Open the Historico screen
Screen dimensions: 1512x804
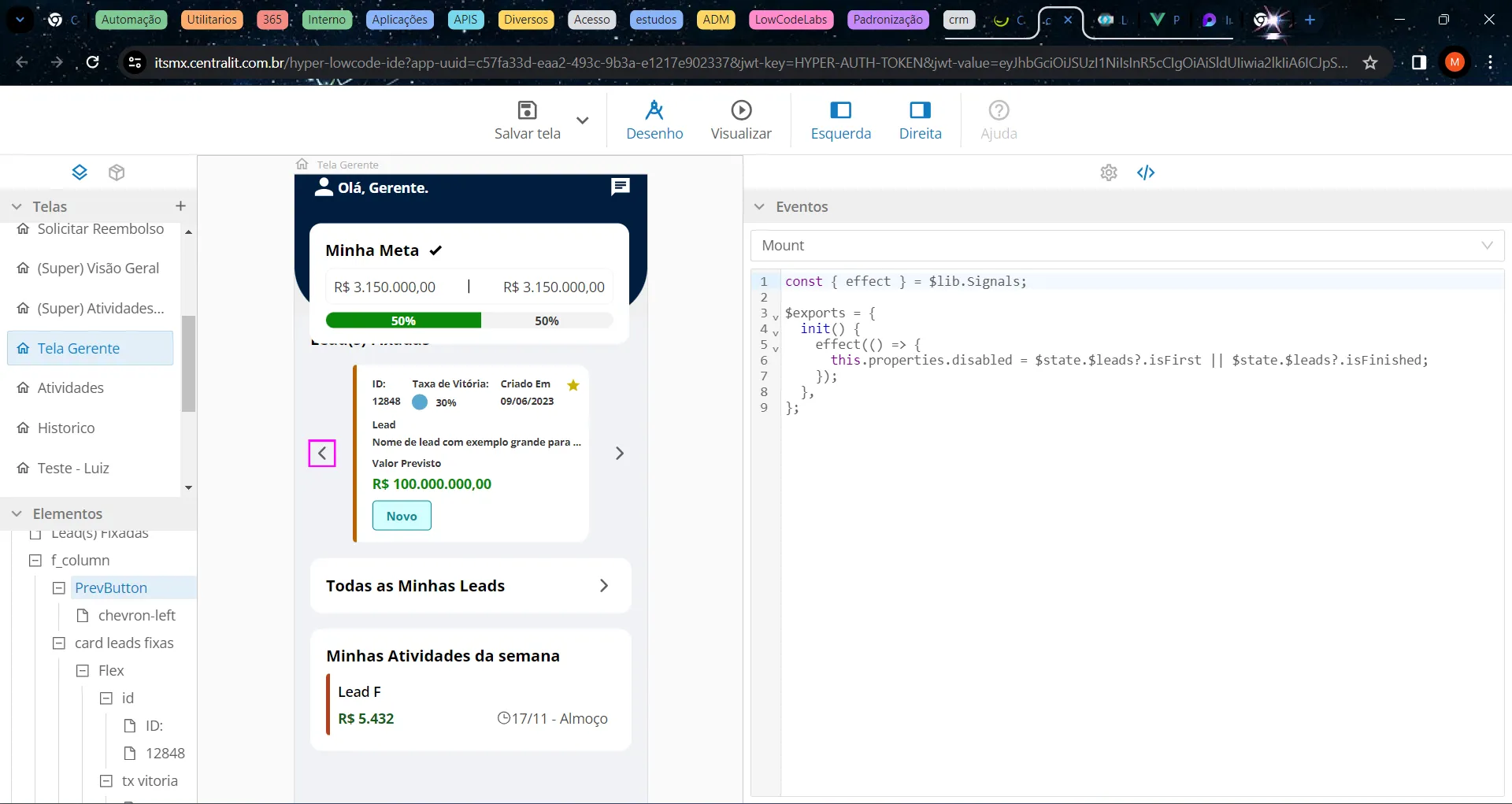[91, 428]
